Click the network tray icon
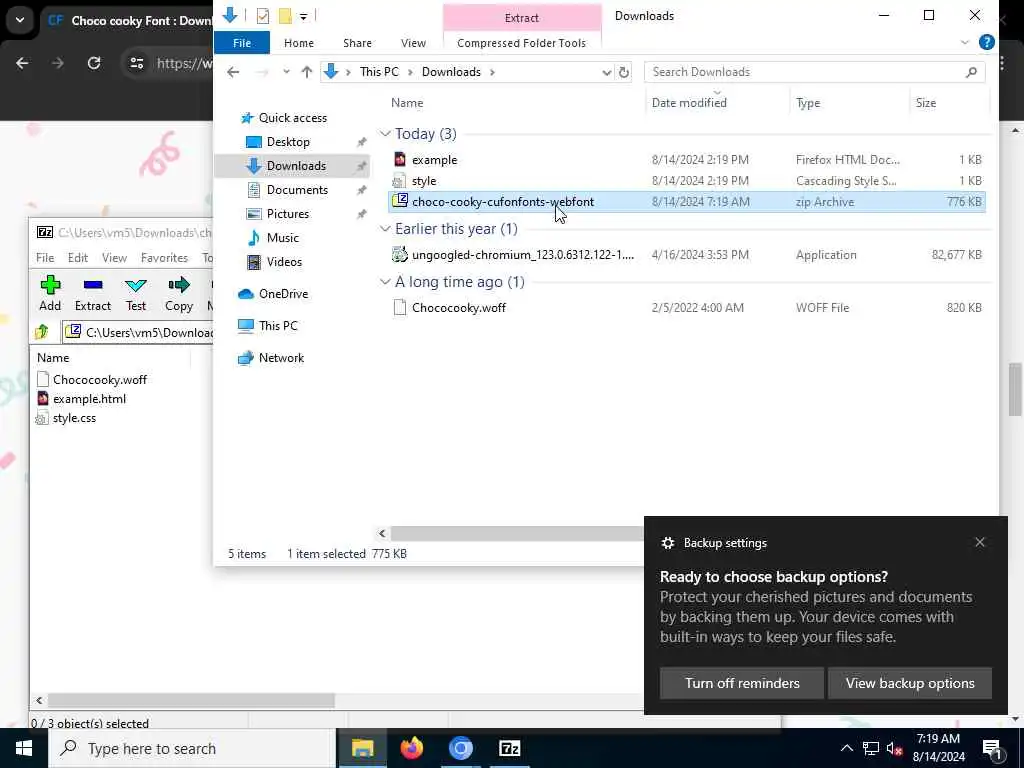The width and height of the screenshot is (1024, 768). pos(871,748)
